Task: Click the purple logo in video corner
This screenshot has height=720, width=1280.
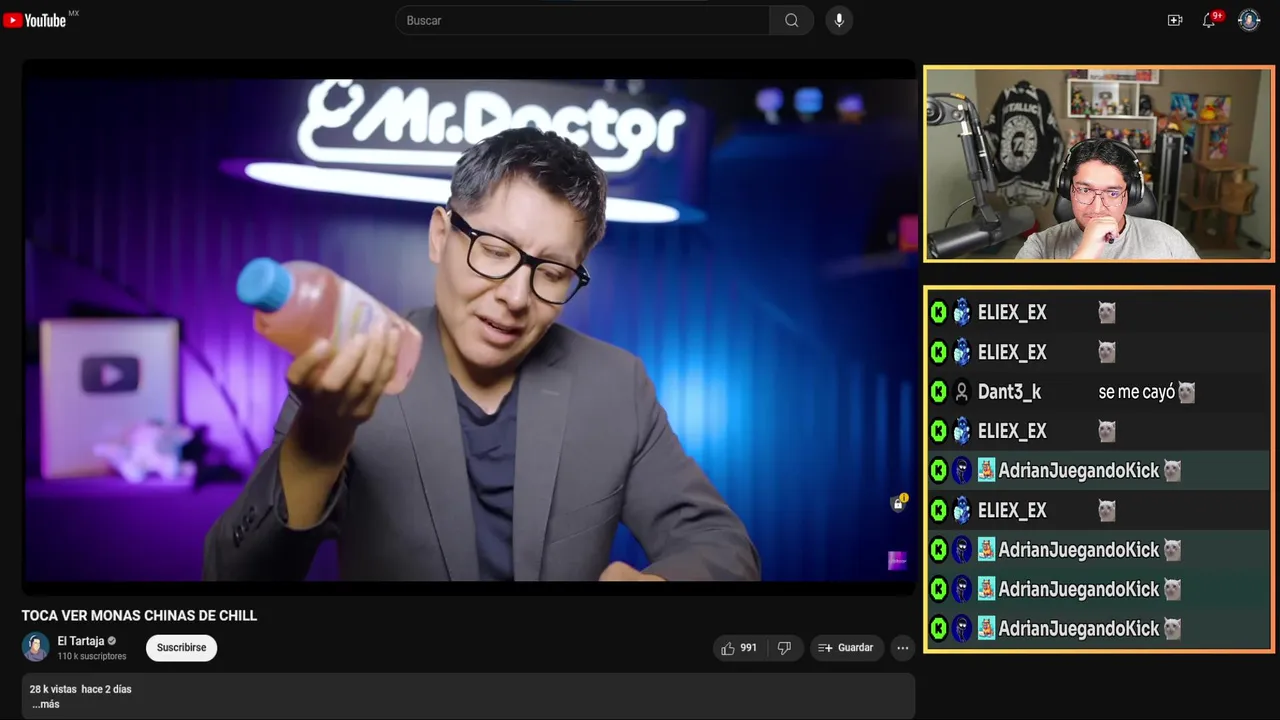Action: pyautogui.click(x=897, y=561)
